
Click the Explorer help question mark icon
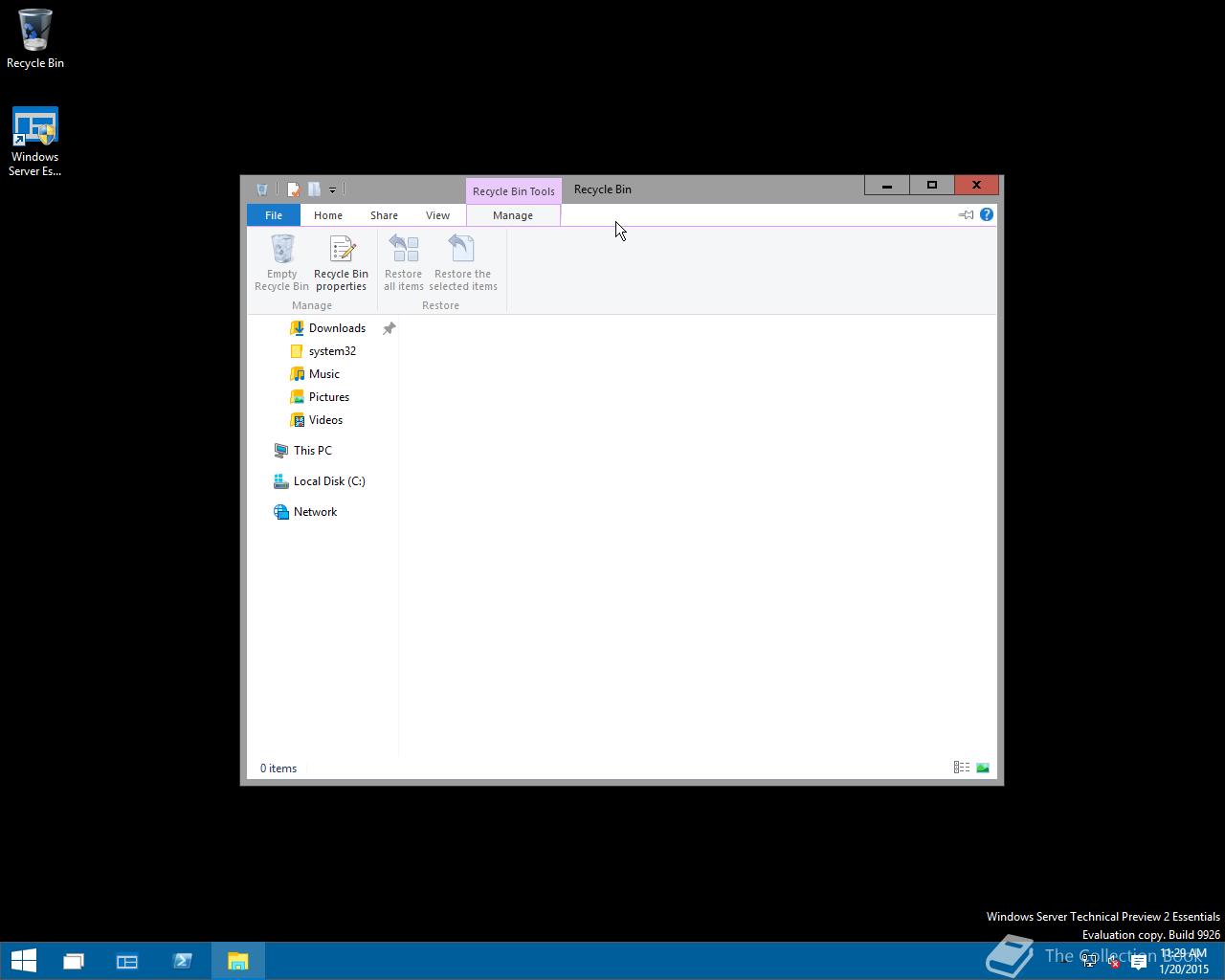[987, 214]
